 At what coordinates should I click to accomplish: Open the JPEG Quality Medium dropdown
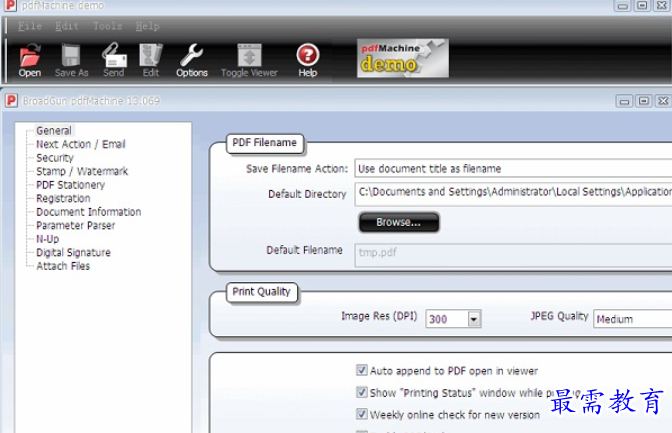633,319
